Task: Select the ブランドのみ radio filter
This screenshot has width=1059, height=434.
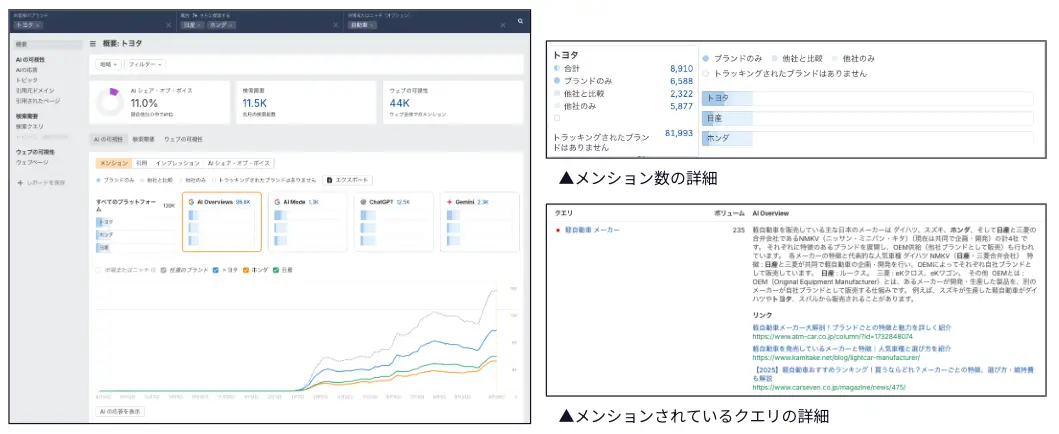Action: pyautogui.click(x=99, y=180)
